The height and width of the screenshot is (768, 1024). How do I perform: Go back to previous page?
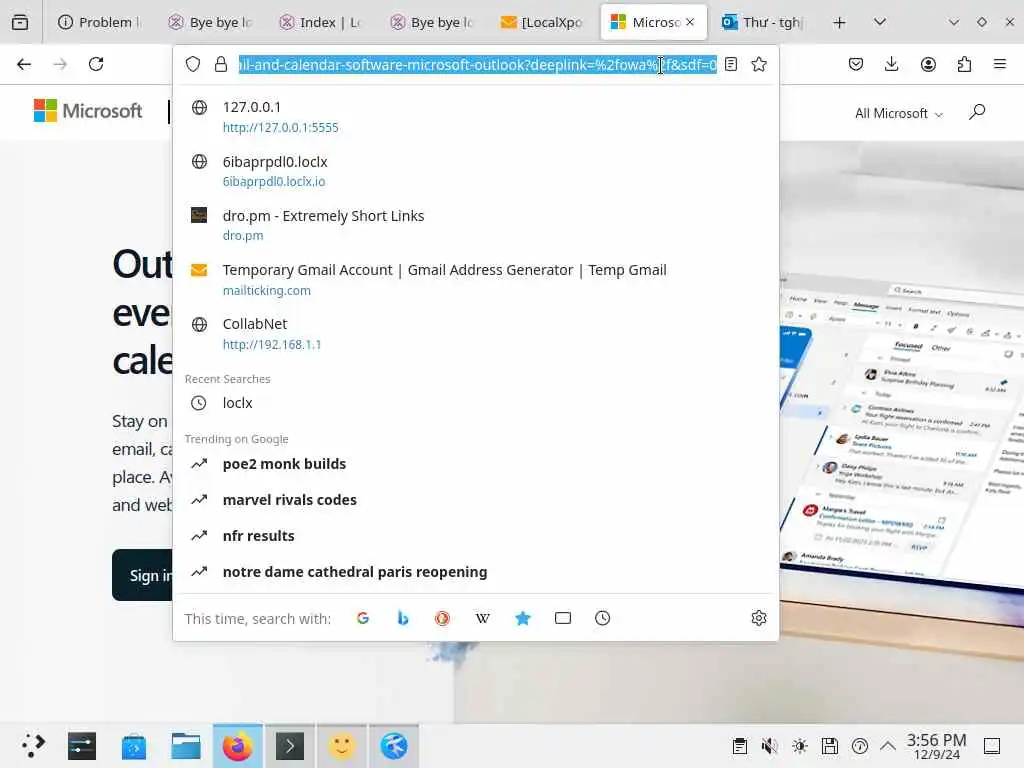click(x=24, y=64)
